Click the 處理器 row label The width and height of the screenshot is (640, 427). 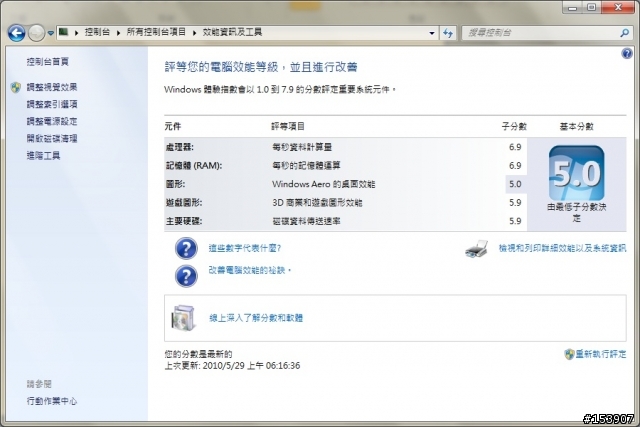point(180,147)
